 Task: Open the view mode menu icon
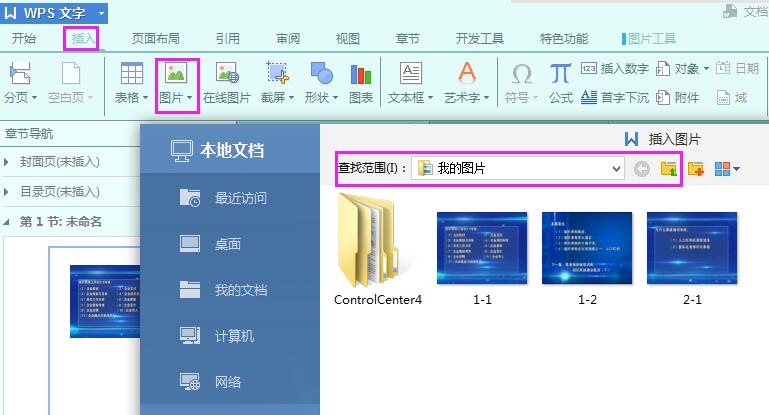727,169
